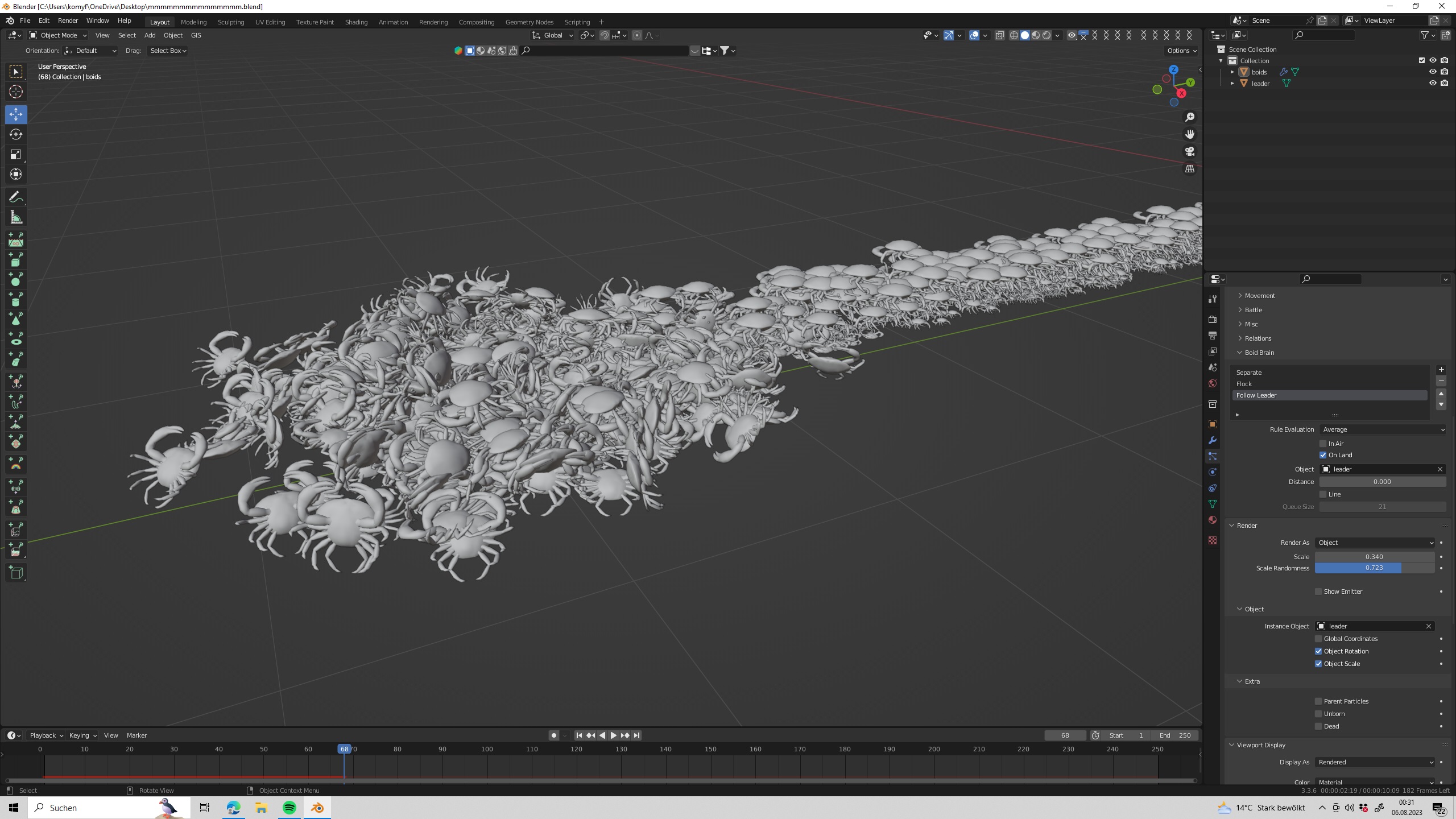The width and height of the screenshot is (1456, 819).
Task: Select the Rotate tool in toolbar
Action: tap(16, 134)
